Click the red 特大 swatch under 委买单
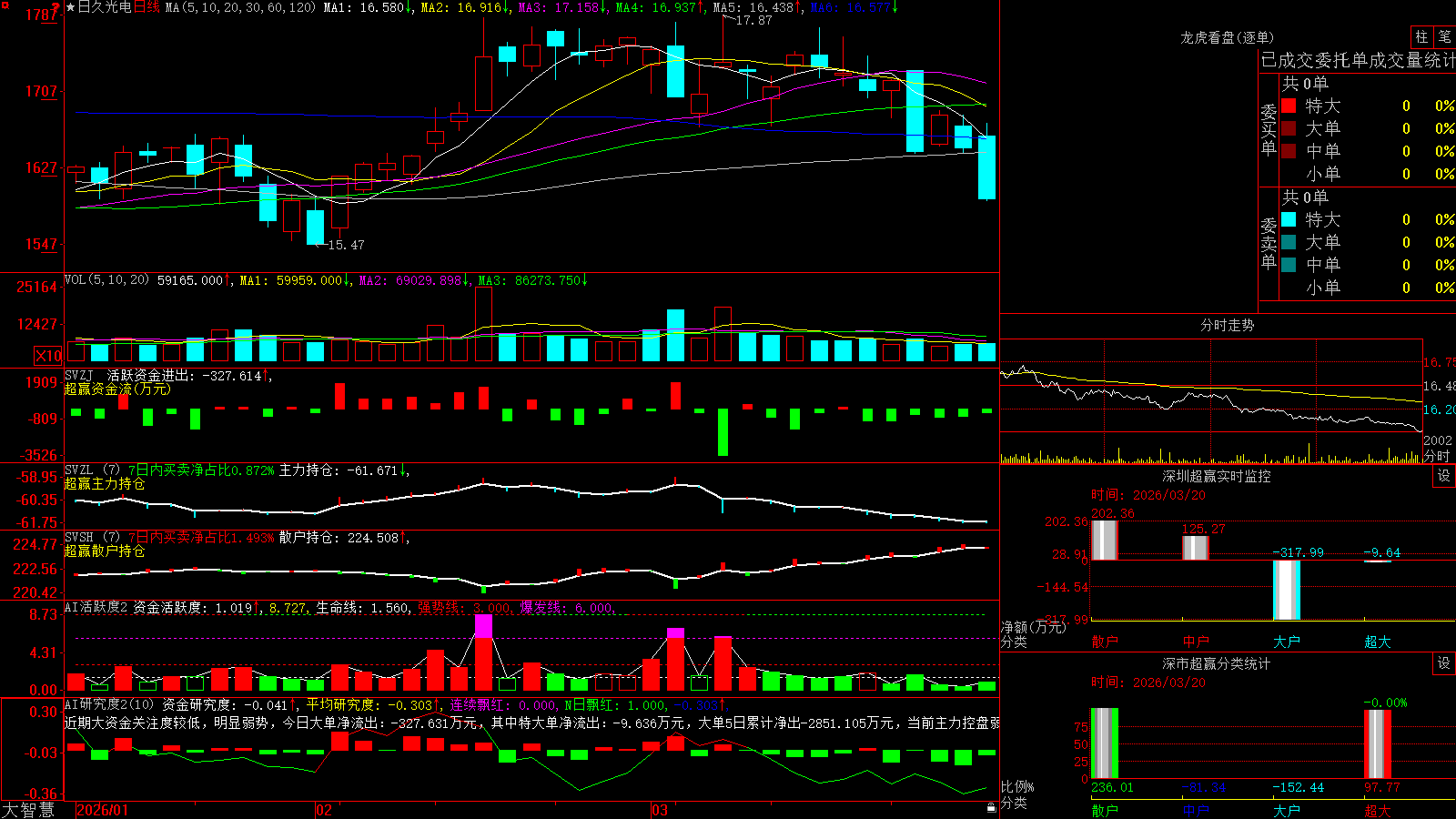1456x819 pixels. (1289, 106)
